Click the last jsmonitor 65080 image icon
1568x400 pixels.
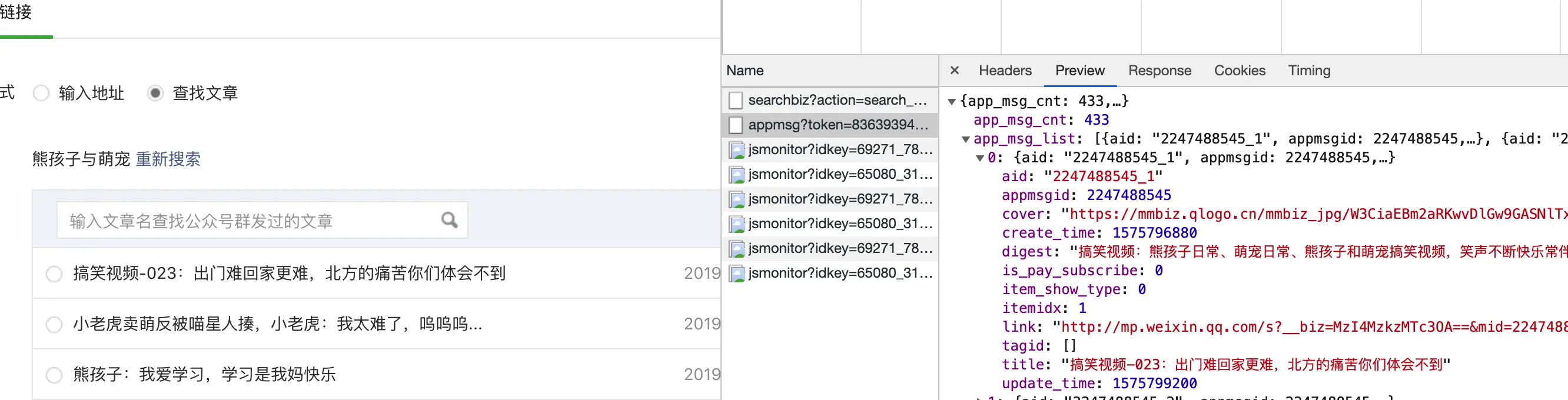736,274
